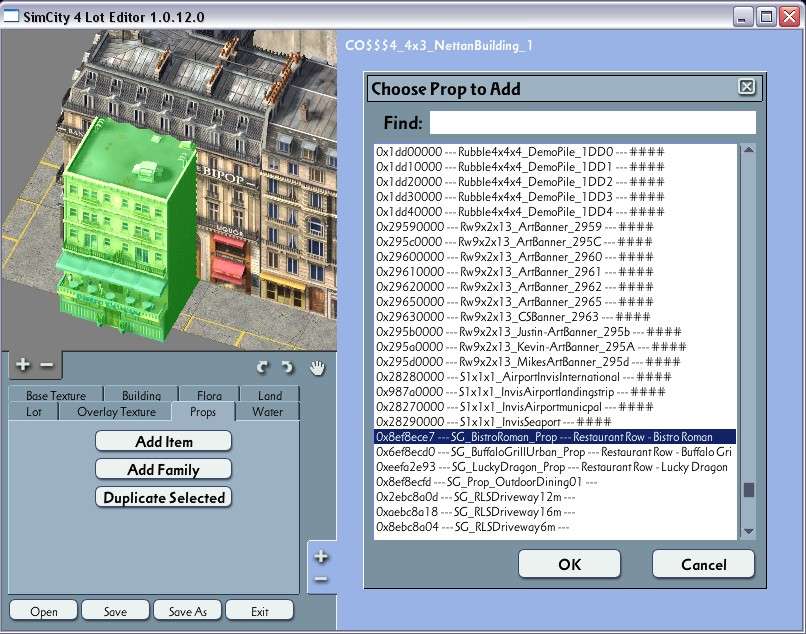Select SG_Prop_OutdoorDining01 row
The height and width of the screenshot is (634, 806).
[555, 482]
